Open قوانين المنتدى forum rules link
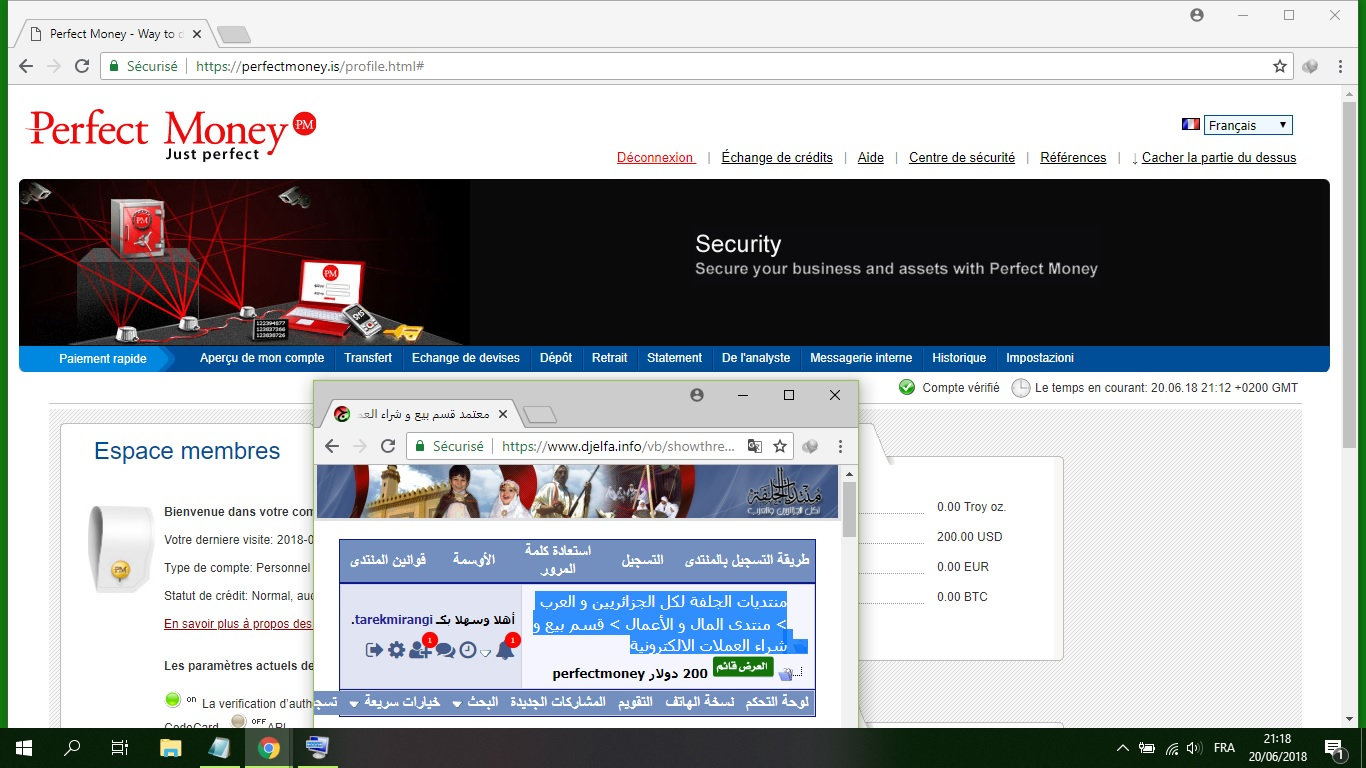The width and height of the screenshot is (1366, 768). point(388,561)
